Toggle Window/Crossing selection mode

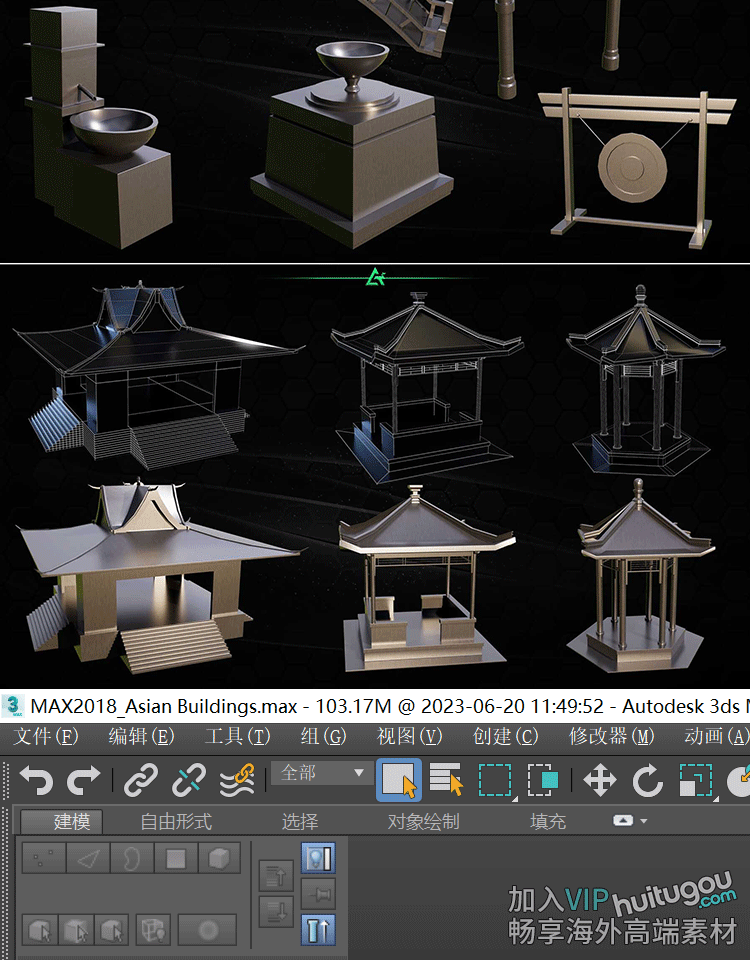pyautogui.click(x=543, y=780)
